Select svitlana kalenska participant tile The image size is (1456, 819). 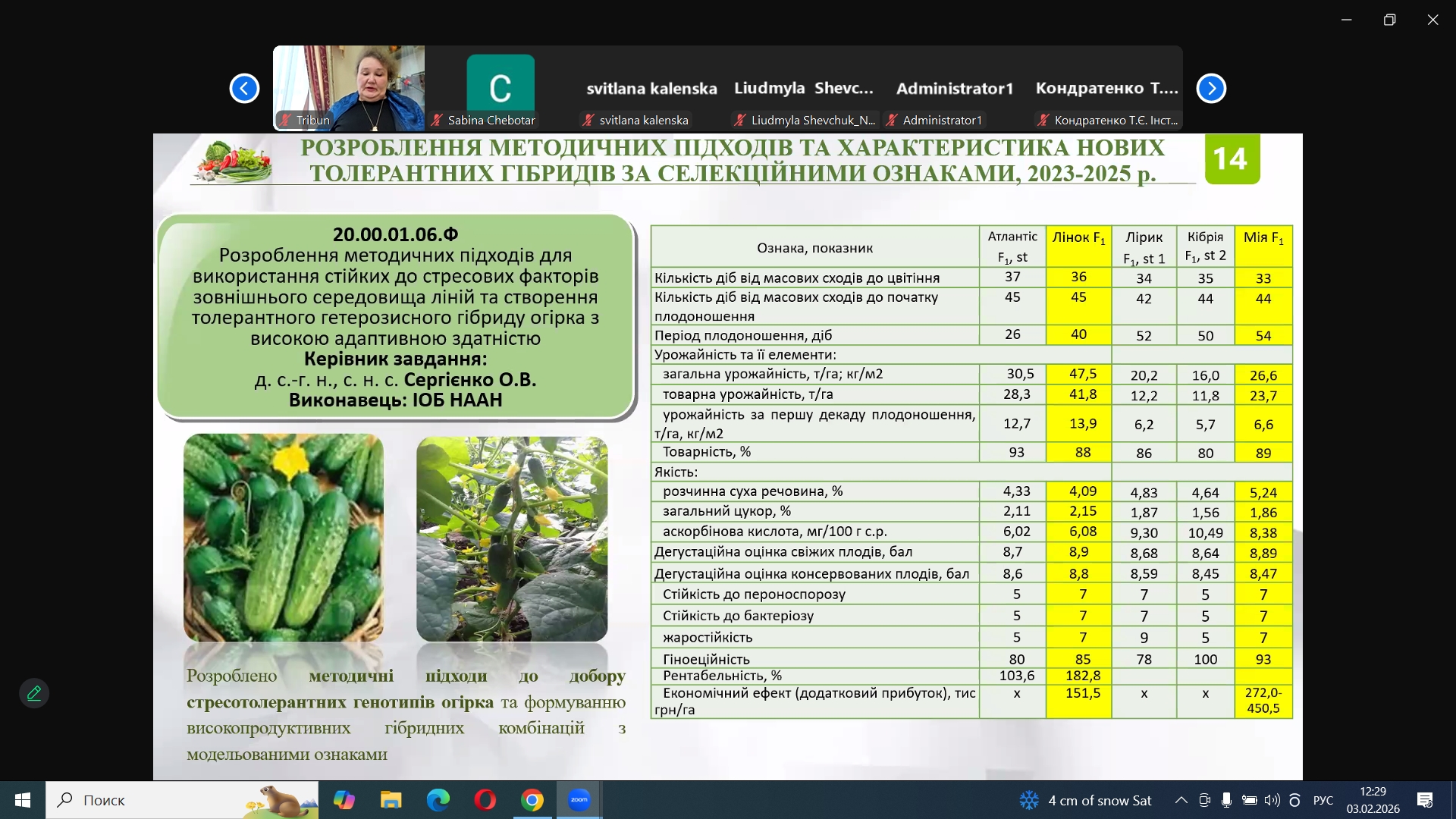[651, 89]
